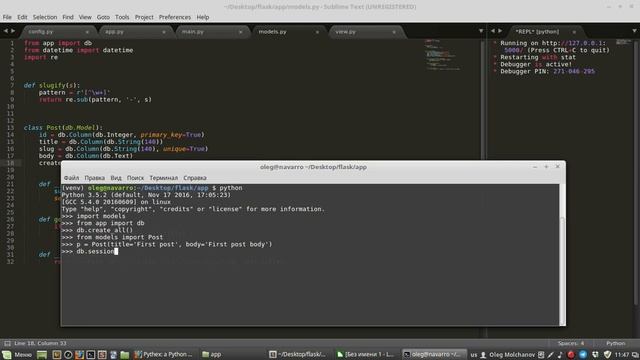This screenshot has width=640, height=360.
Task: Open the Goto menu in Sublime
Action: click(x=103, y=17)
